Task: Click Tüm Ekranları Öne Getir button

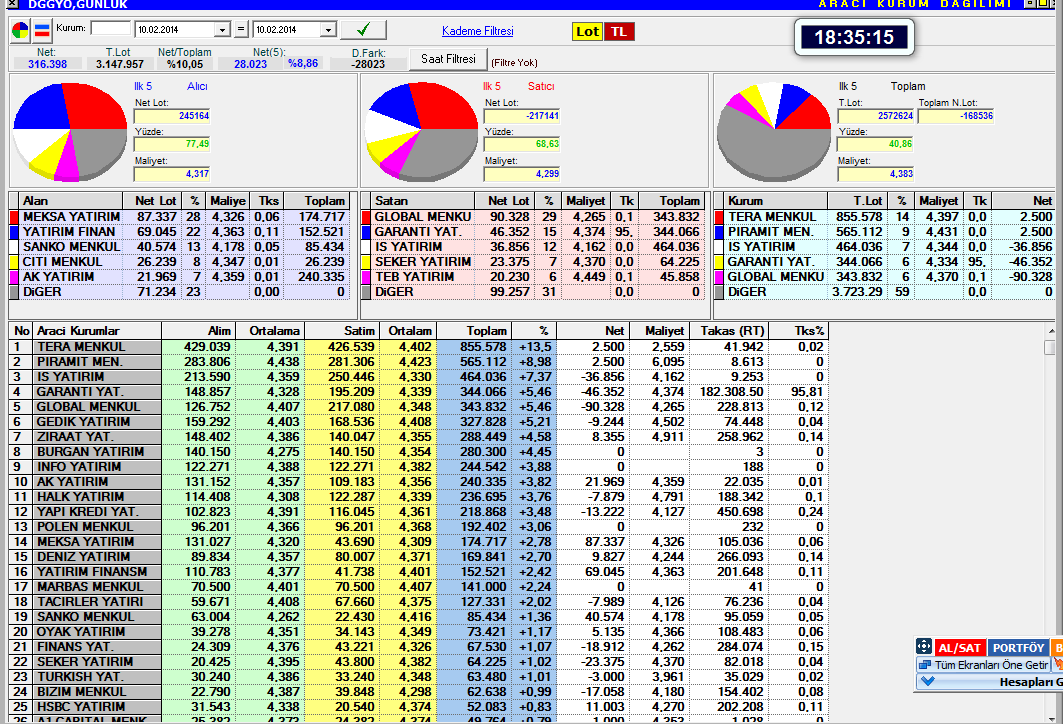Action: coord(984,665)
